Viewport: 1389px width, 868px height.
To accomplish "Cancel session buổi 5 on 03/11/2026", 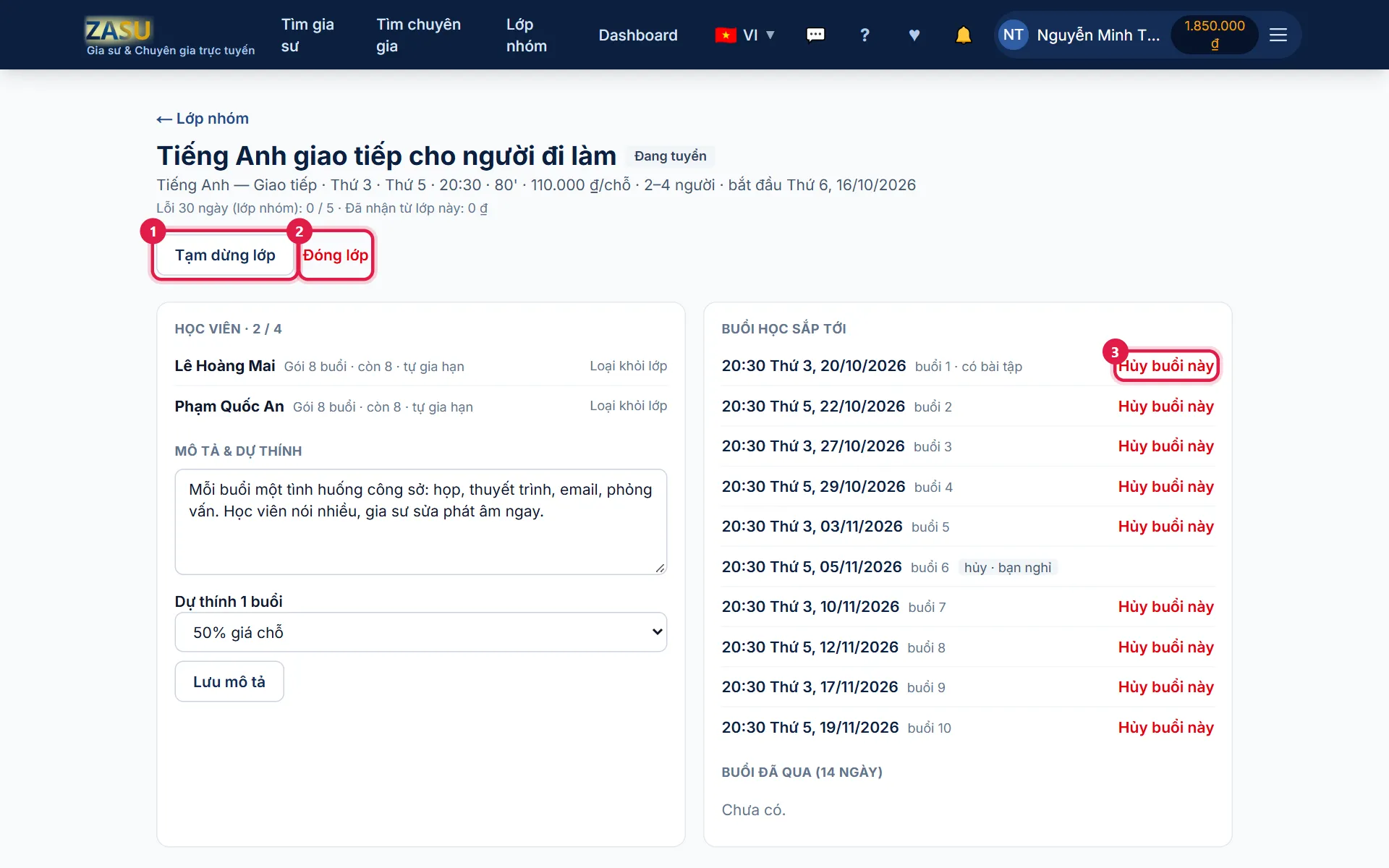I will click(1165, 527).
